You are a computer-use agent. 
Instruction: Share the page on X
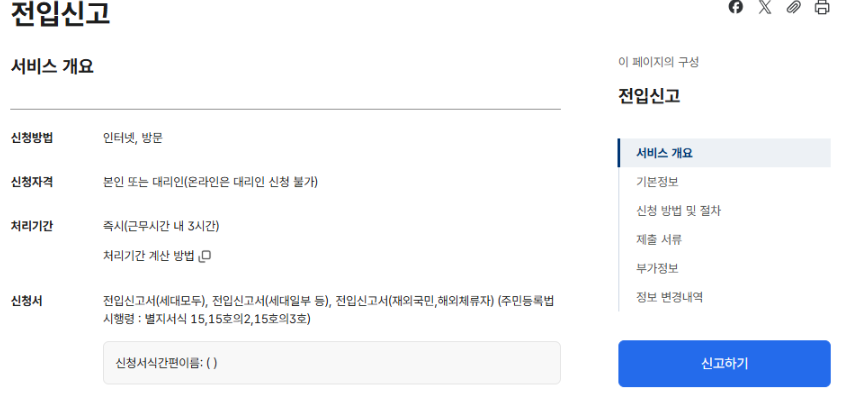pyautogui.click(x=764, y=7)
